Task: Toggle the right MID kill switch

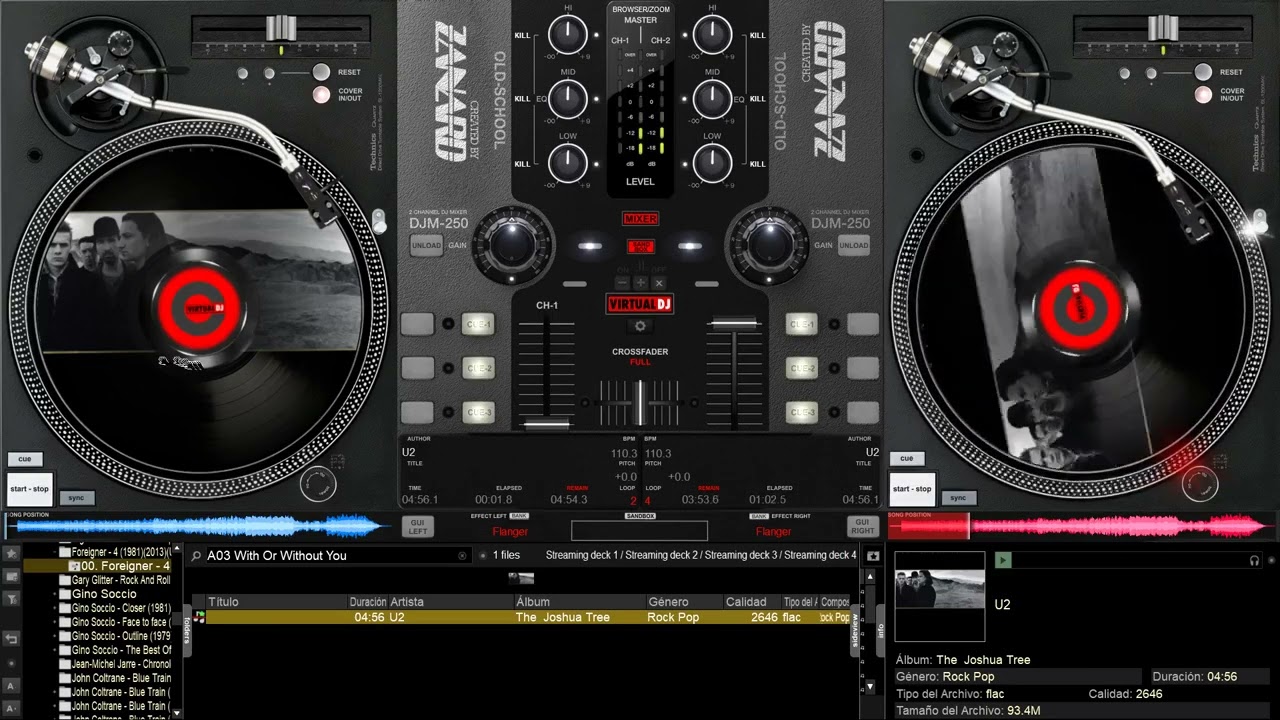Action: (757, 99)
